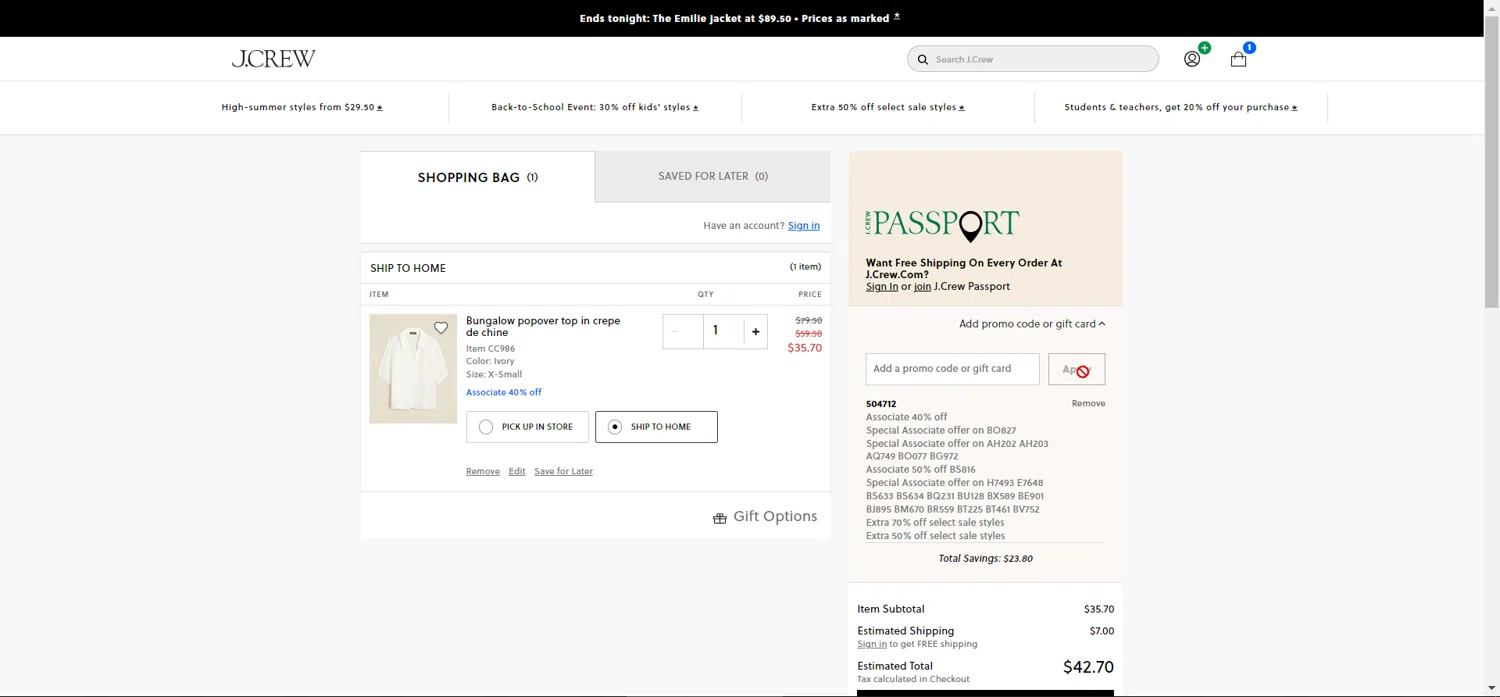This screenshot has height=697, width=1500.
Task: Click Sign in to get FREE shipping
Action: pos(872,644)
